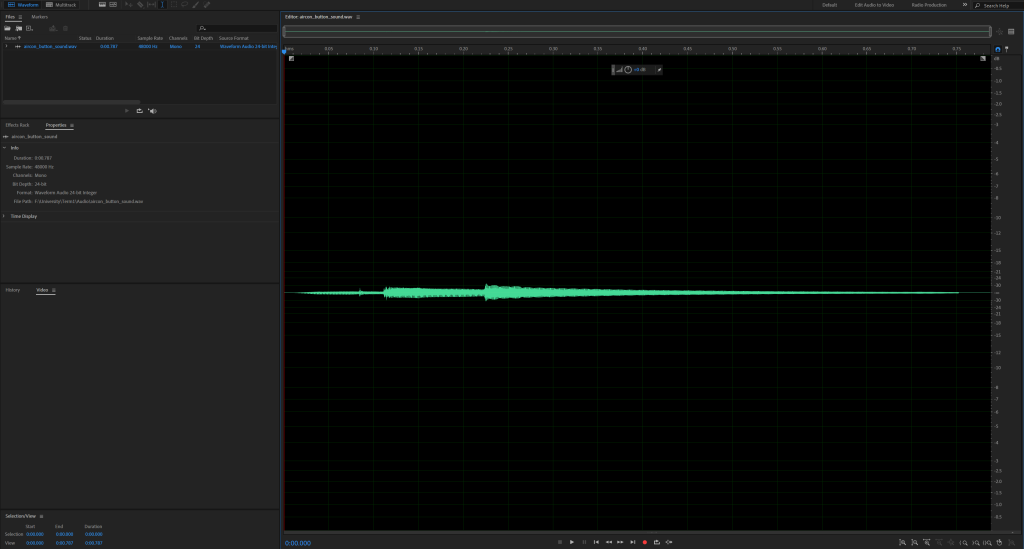Switch to the Effects Rack tab
This screenshot has height=549, width=1024.
click(x=18, y=125)
